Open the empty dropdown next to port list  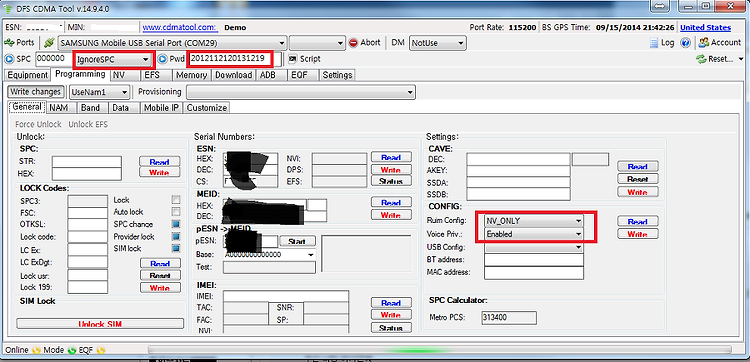click(317, 43)
